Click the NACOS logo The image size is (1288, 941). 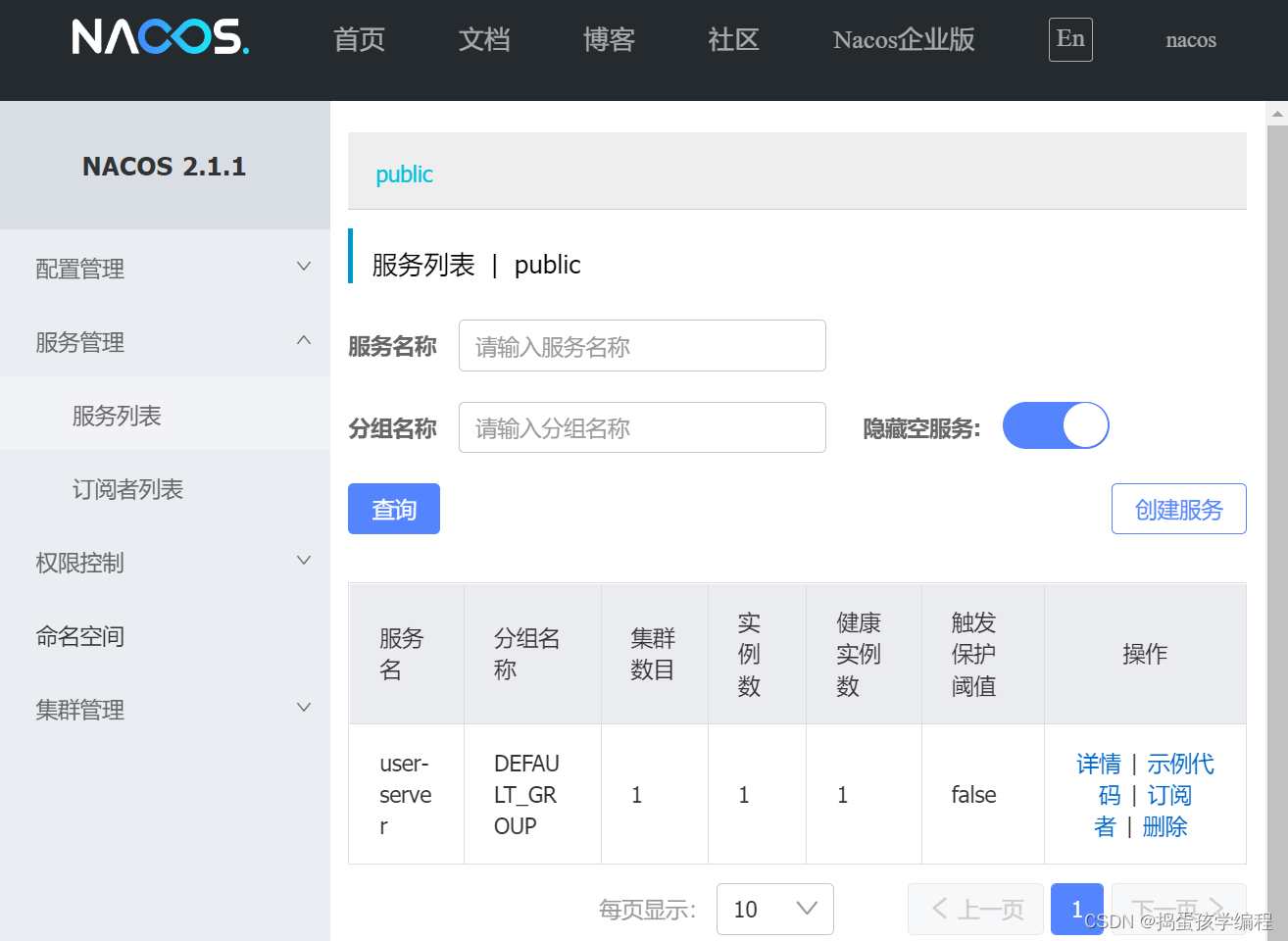(160, 38)
